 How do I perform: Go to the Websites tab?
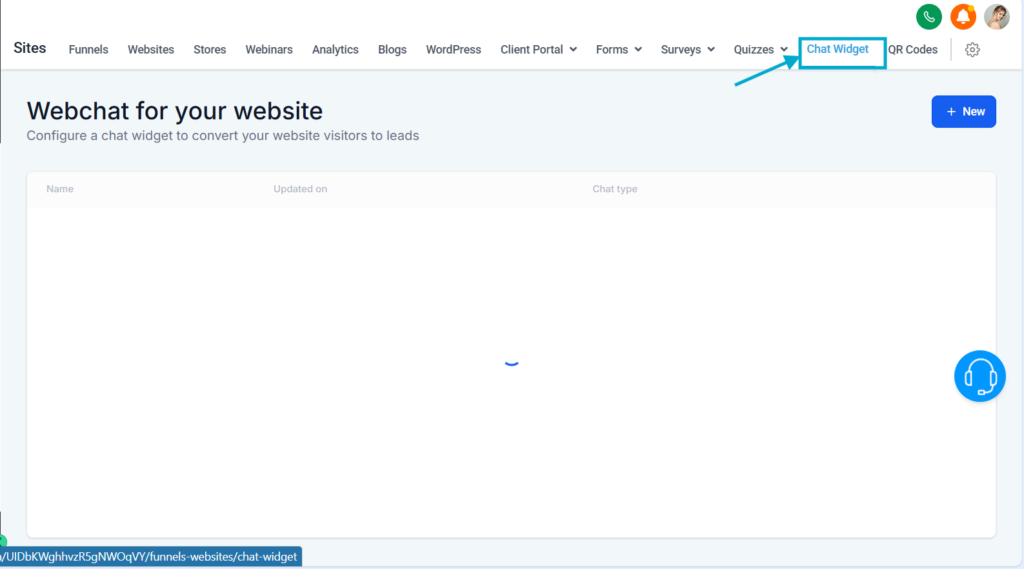(x=151, y=50)
